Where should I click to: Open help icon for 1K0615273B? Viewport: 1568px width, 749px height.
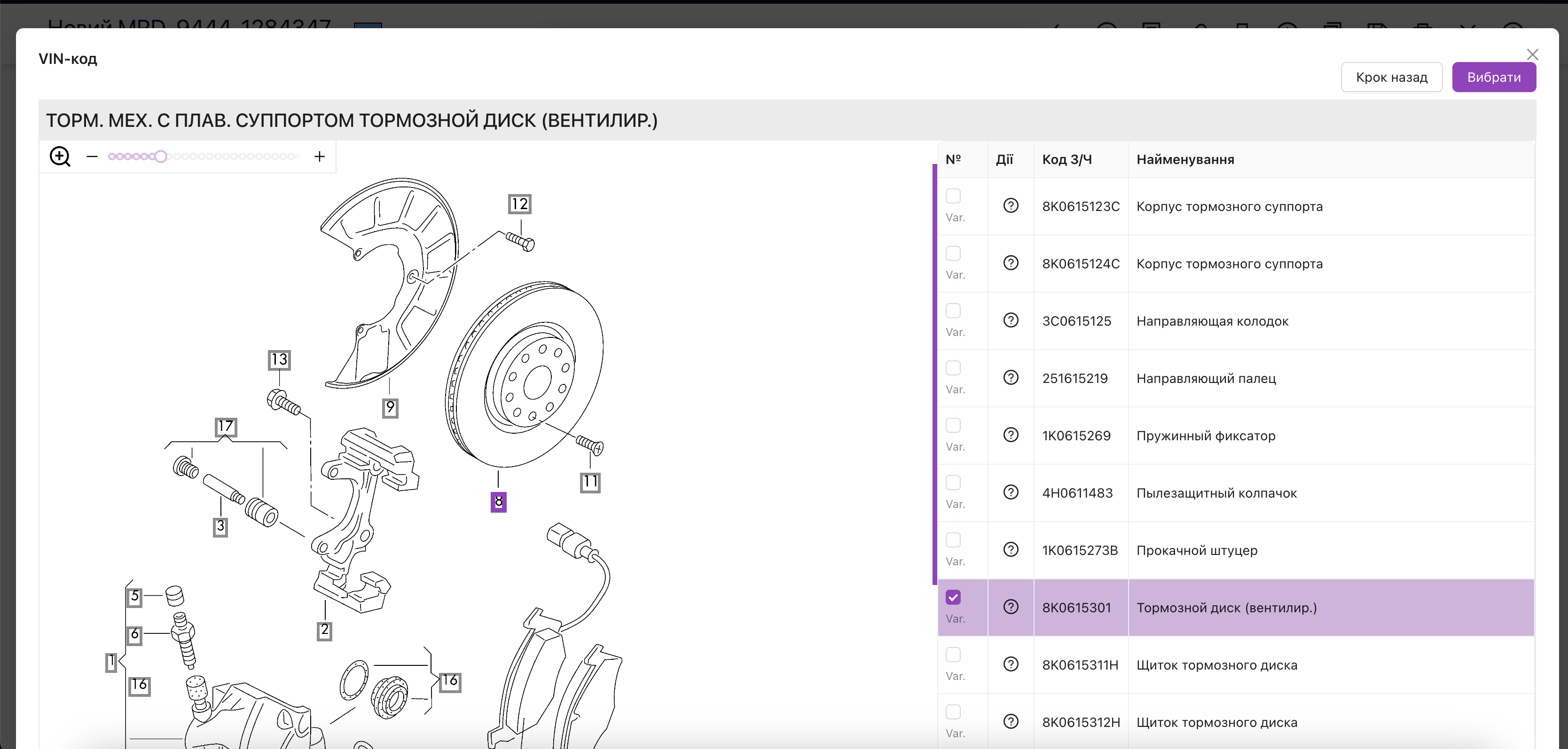1011,549
